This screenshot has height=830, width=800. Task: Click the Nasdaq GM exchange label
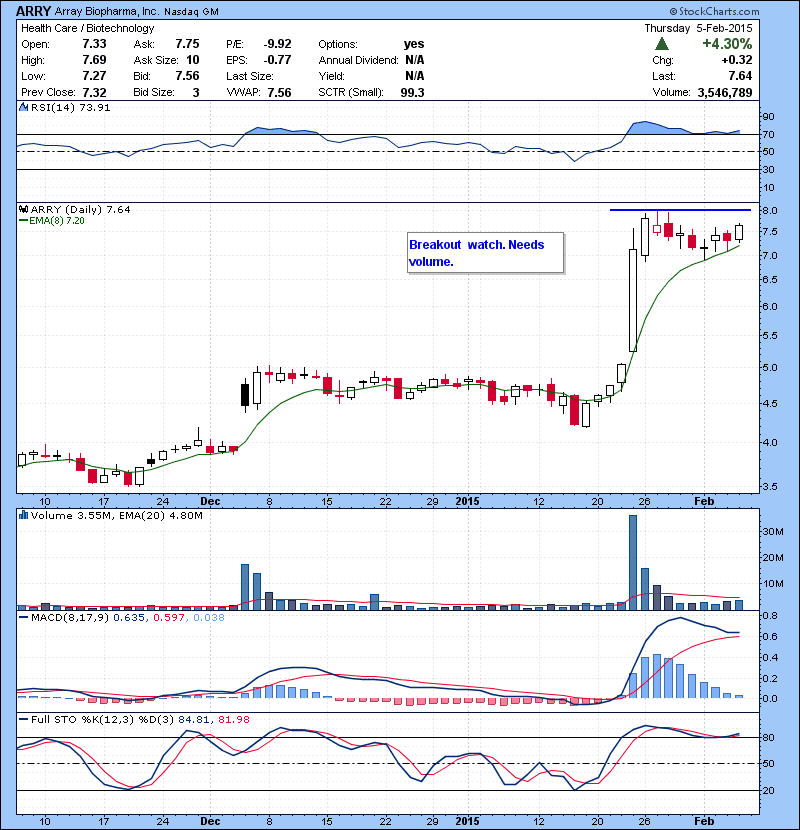pos(191,12)
